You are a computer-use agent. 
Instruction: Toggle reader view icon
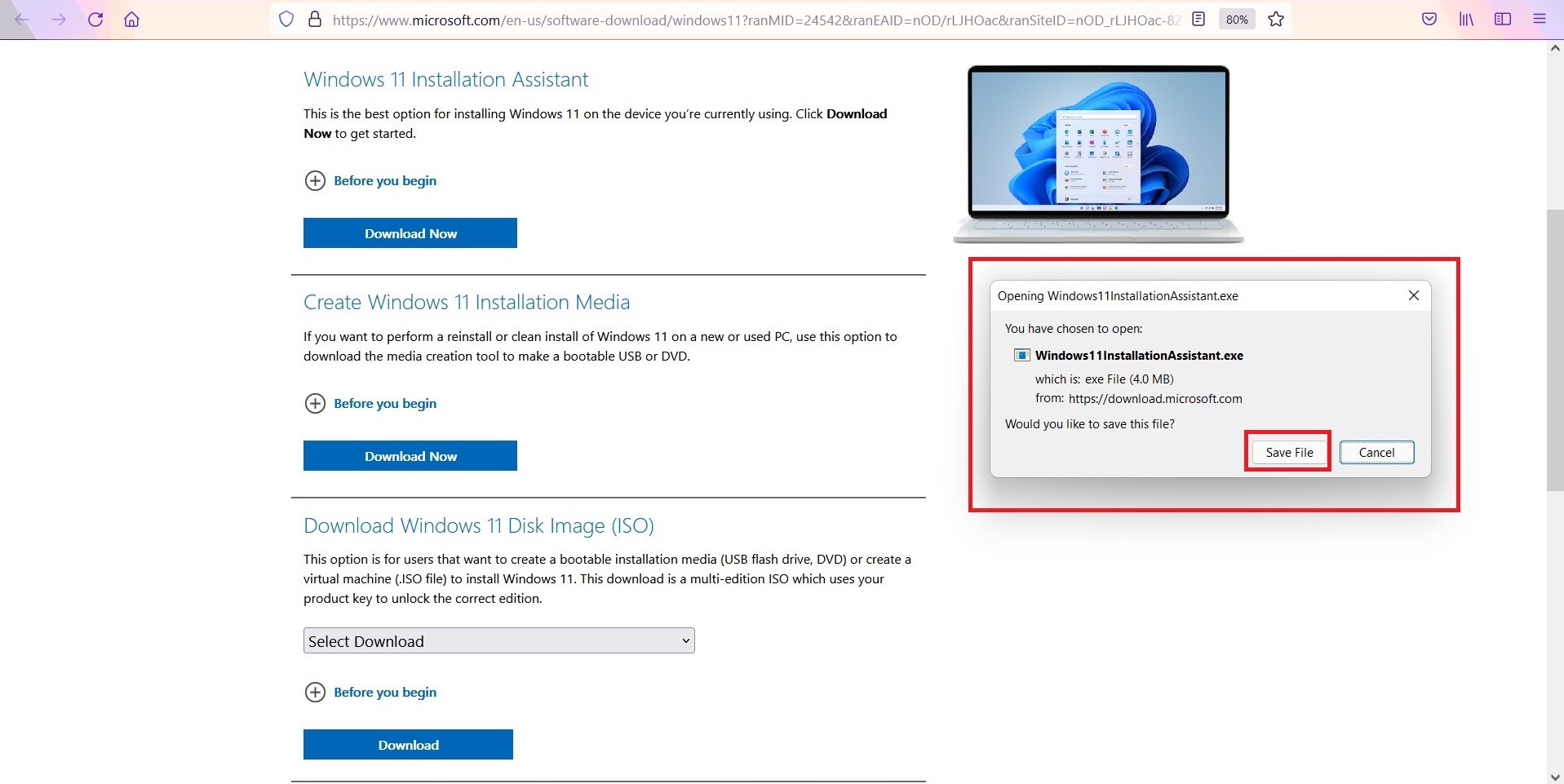click(1198, 19)
